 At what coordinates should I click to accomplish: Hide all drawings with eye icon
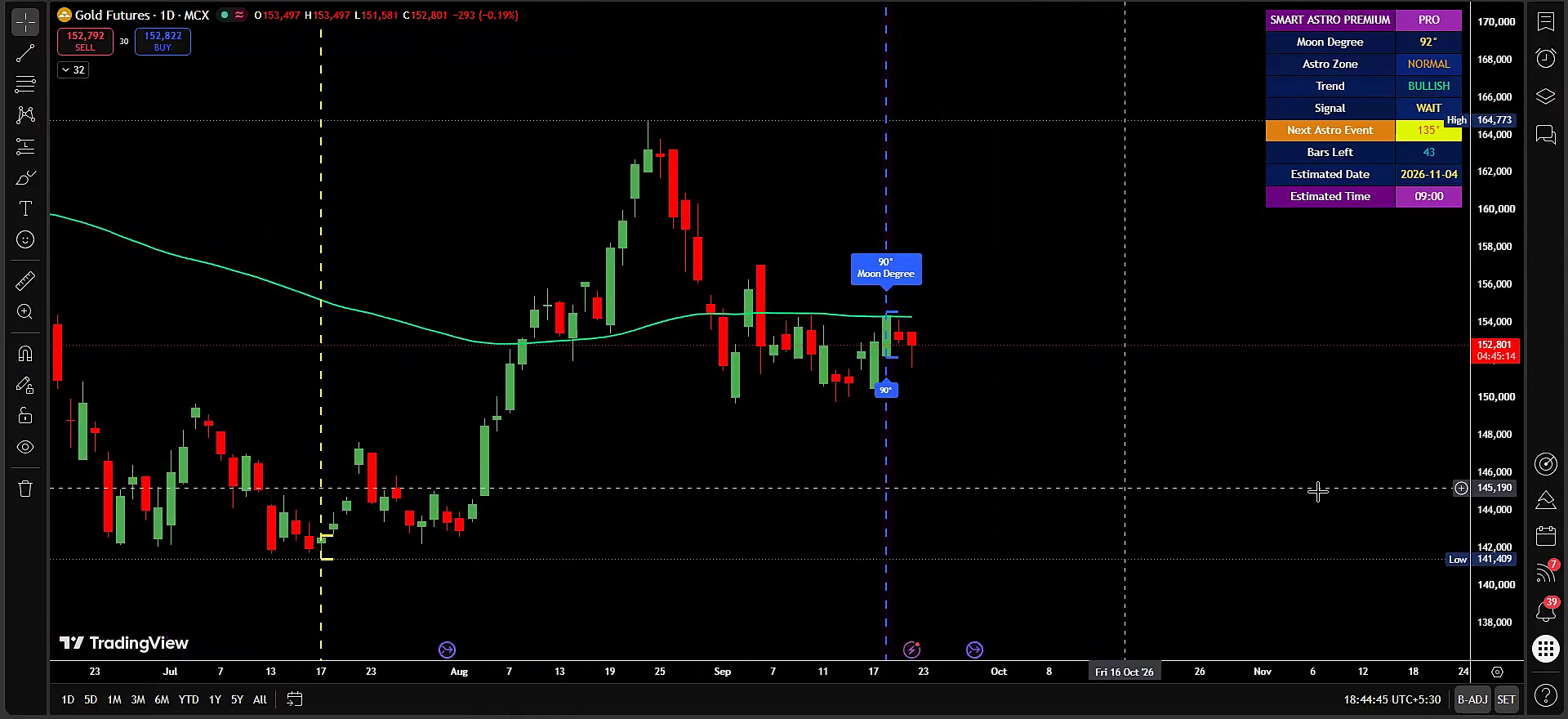pyautogui.click(x=25, y=447)
